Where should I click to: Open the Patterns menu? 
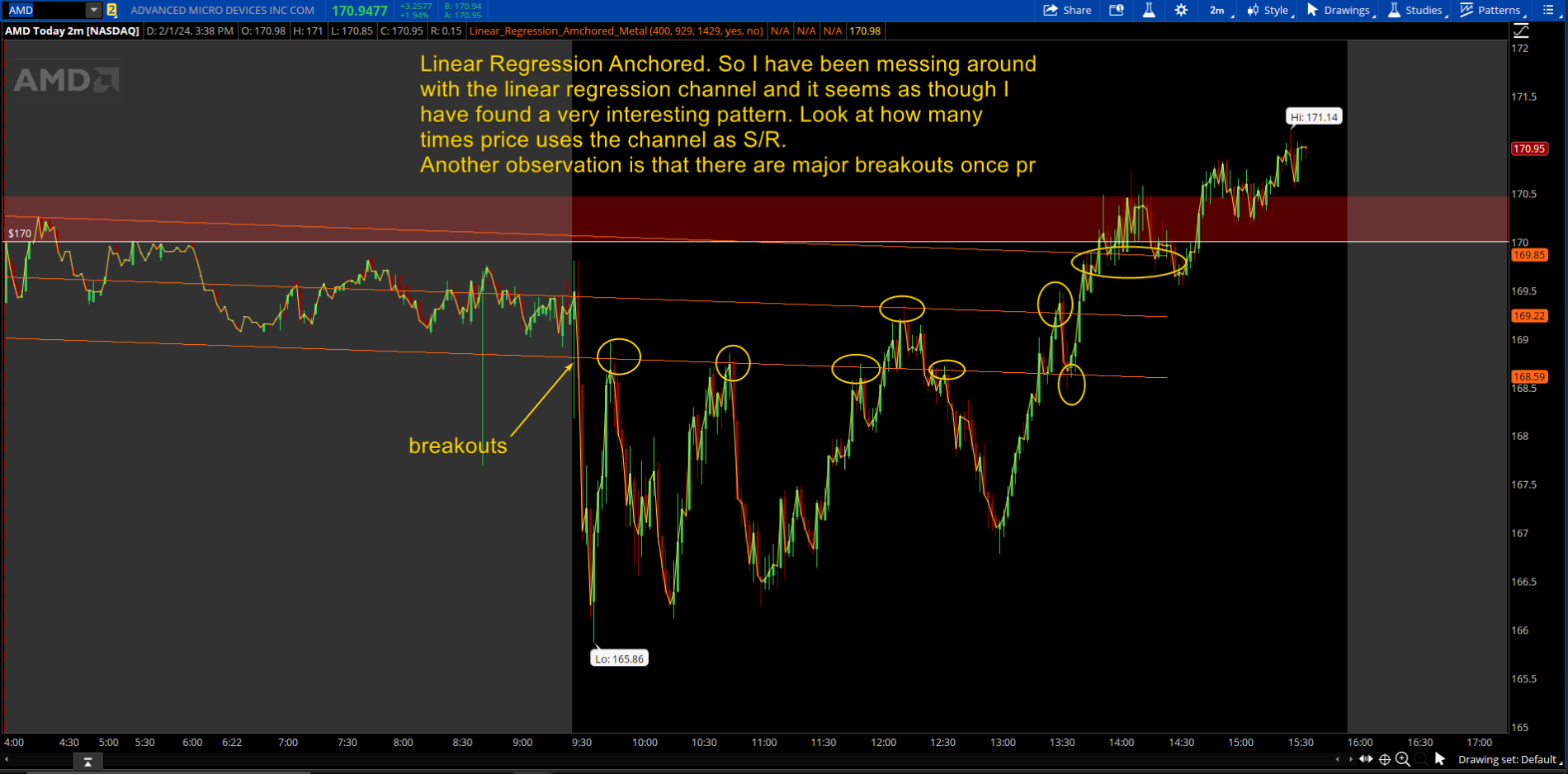pos(1491,10)
